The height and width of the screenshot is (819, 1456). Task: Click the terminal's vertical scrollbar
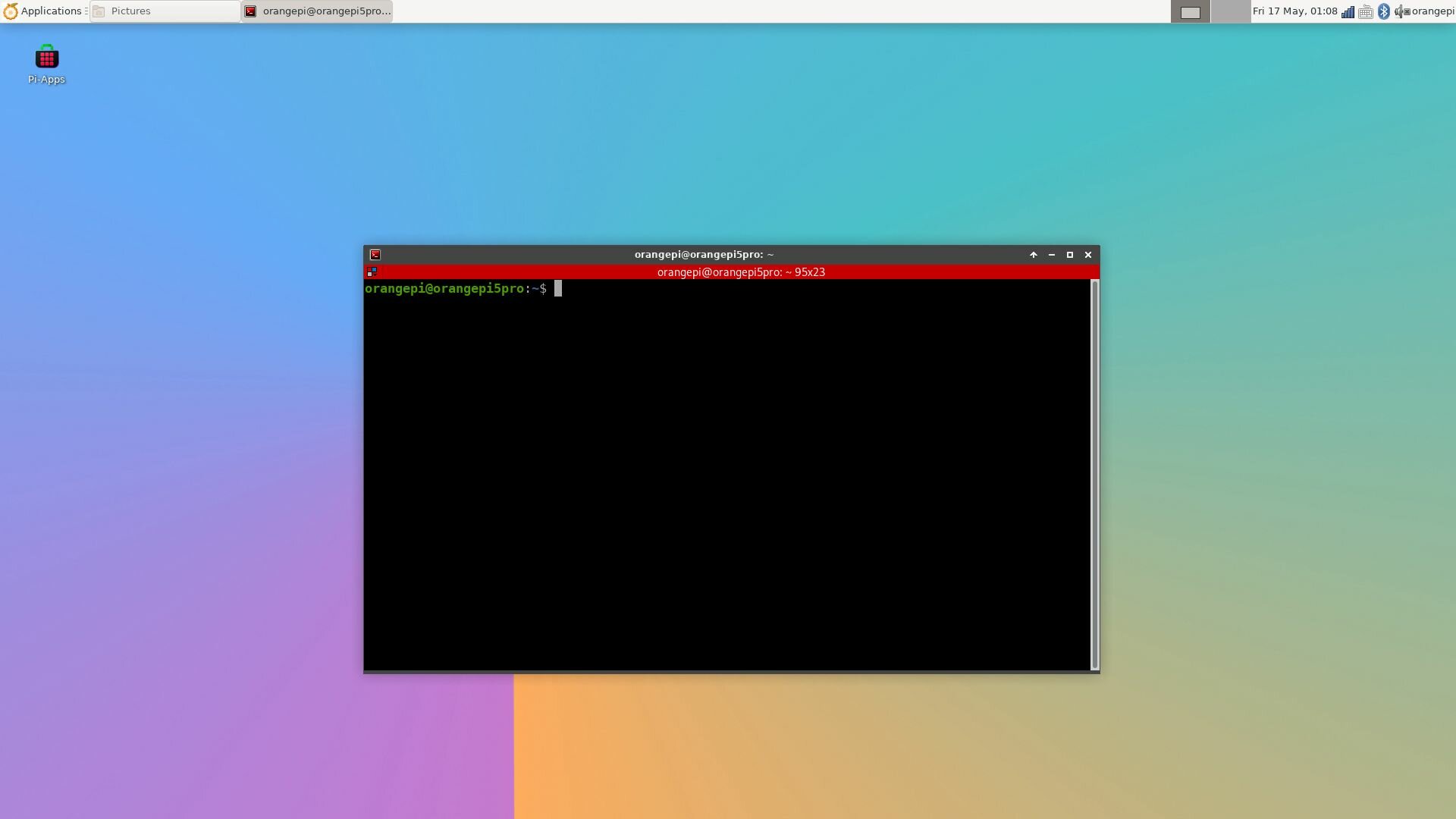point(1094,475)
